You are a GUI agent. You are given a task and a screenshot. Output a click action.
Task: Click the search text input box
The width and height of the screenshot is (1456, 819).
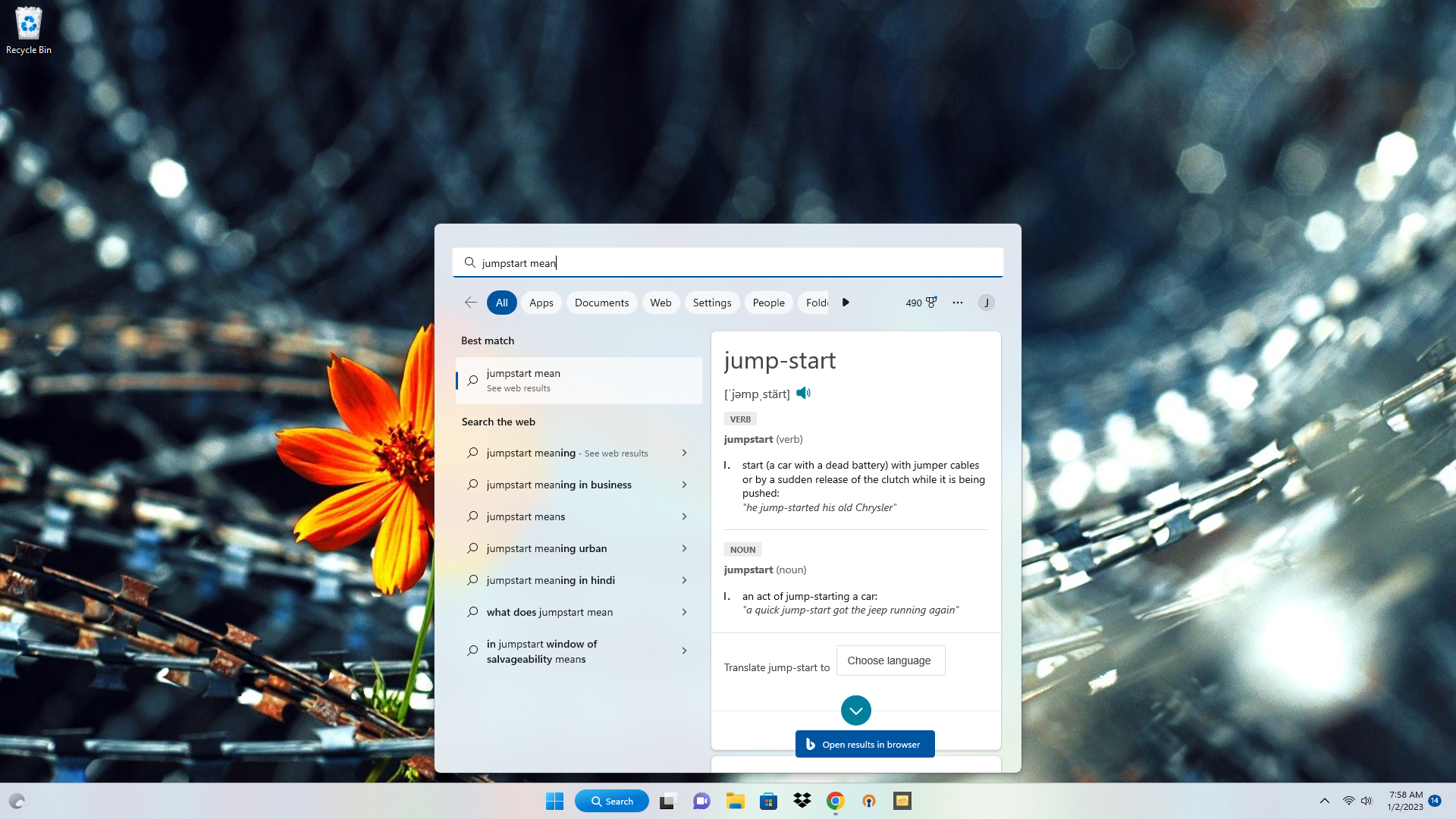tap(728, 263)
